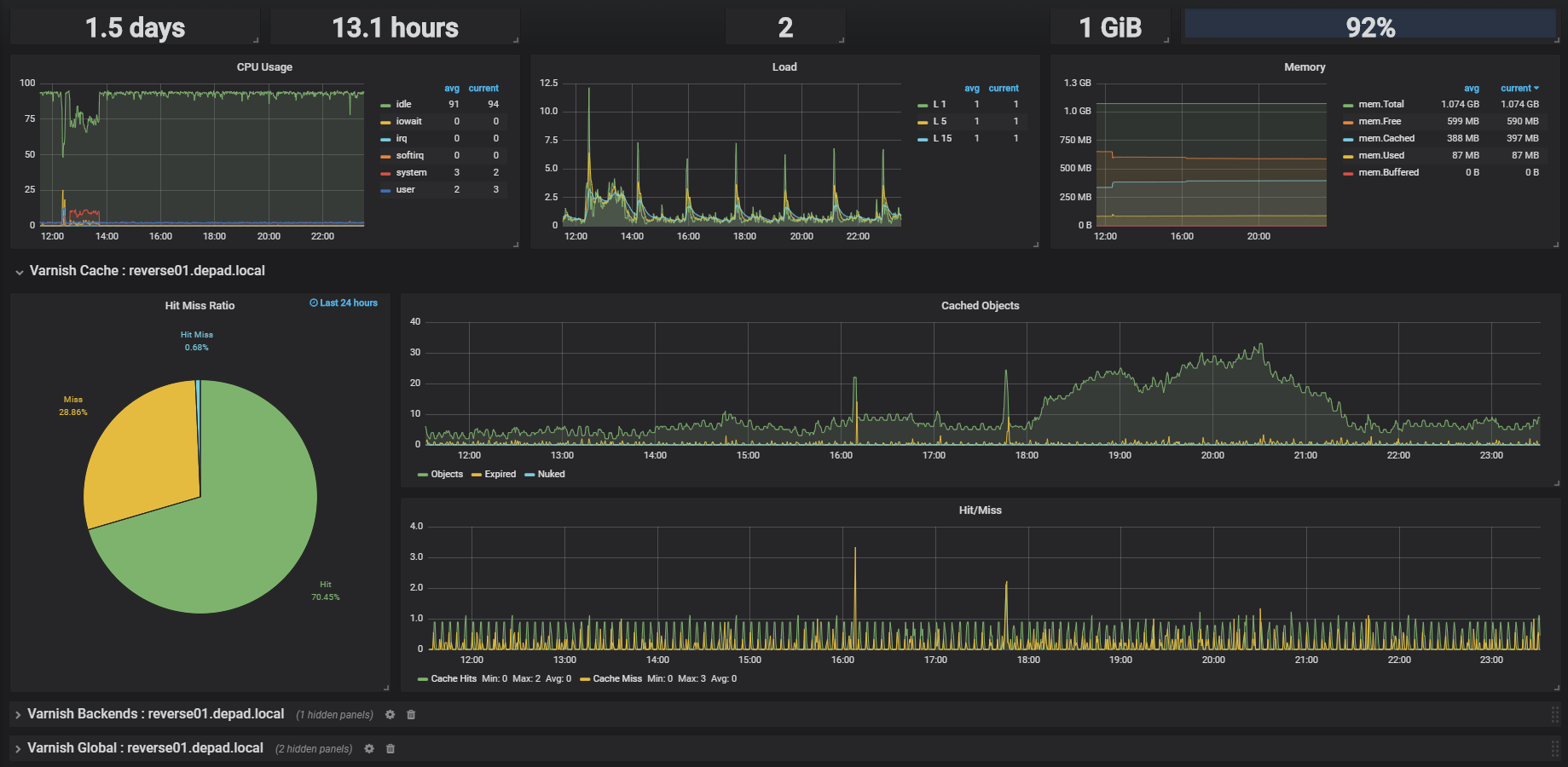The image size is (1568, 767).
Task: Toggle the Expired series in Cached Objects
Action: pos(500,474)
